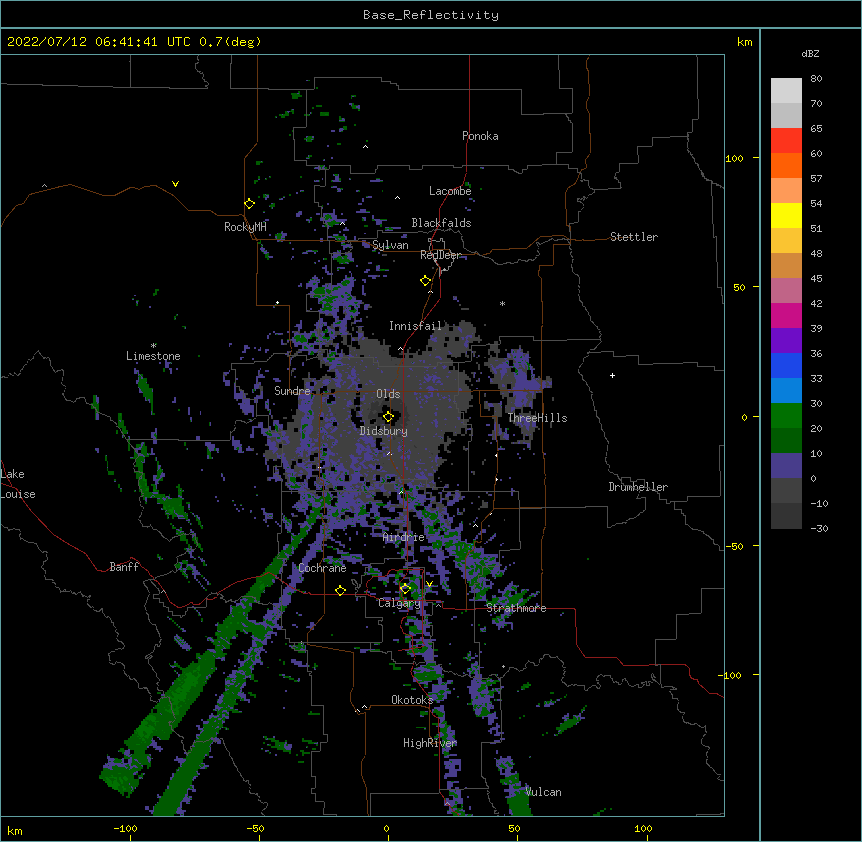Select the Sundre town label

tap(292, 391)
